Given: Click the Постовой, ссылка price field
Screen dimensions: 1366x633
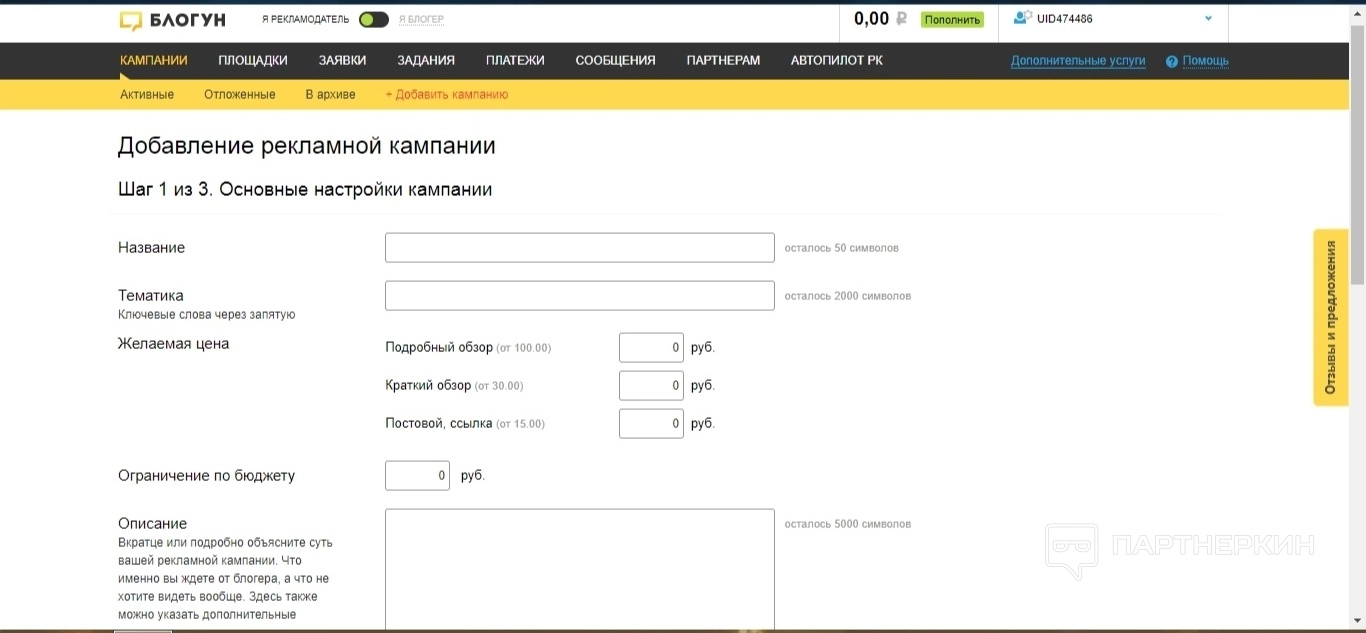Looking at the screenshot, I should 651,423.
